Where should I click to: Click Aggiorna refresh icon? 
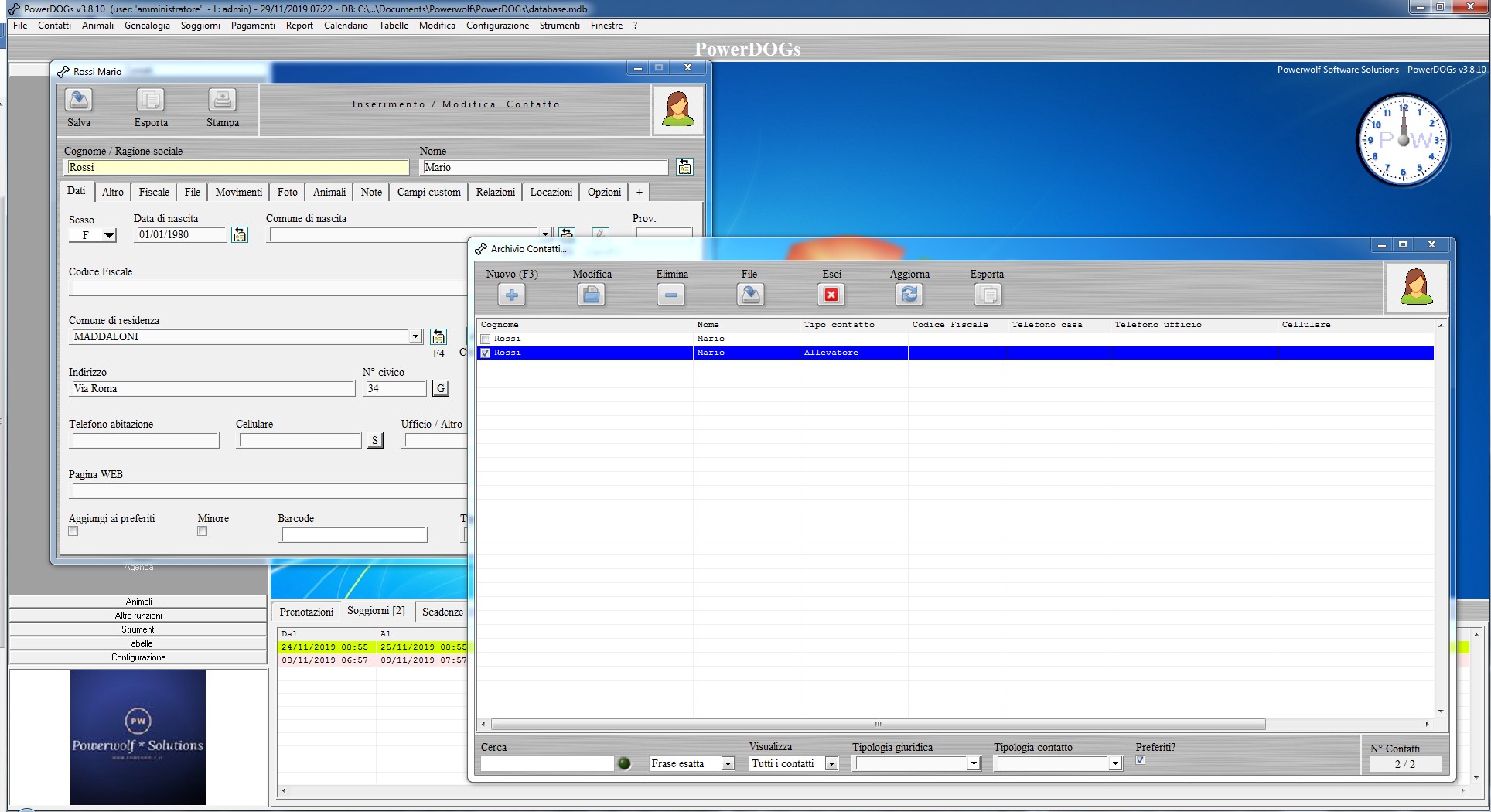click(x=909, y=295)
